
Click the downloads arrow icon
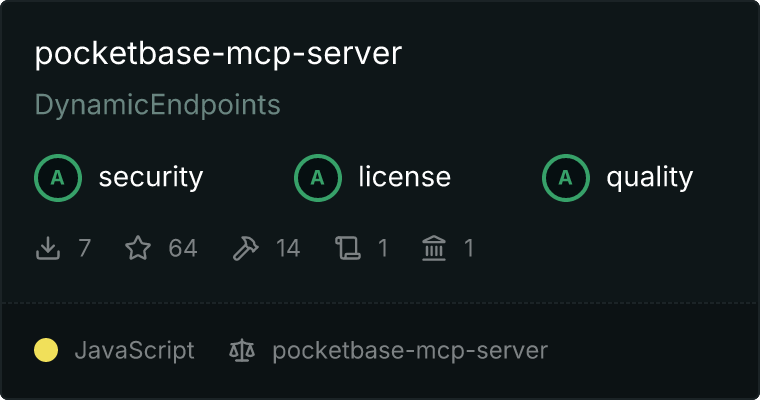48,248
